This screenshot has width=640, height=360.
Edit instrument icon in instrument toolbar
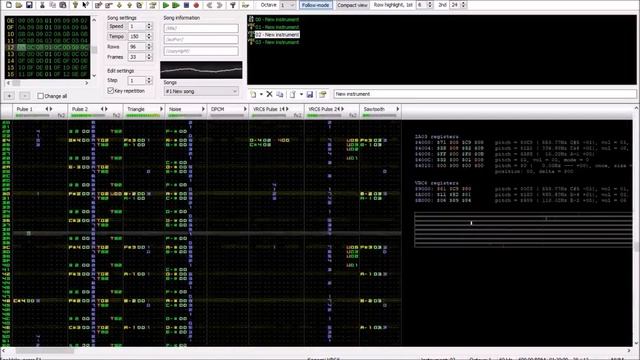point(322,94)
